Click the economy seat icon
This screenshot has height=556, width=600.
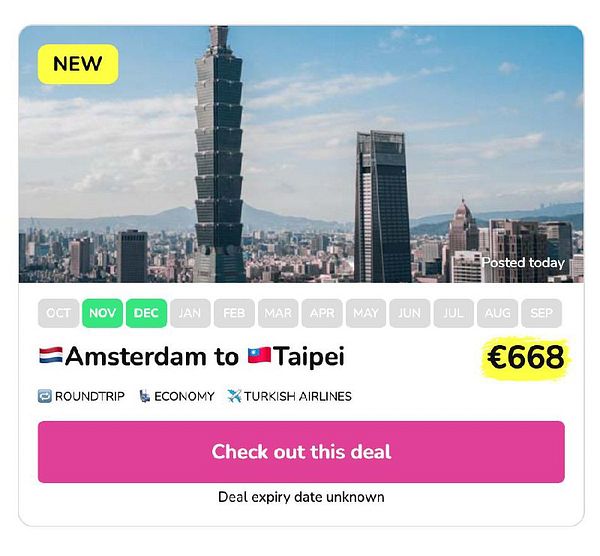[x=144, y=396]
